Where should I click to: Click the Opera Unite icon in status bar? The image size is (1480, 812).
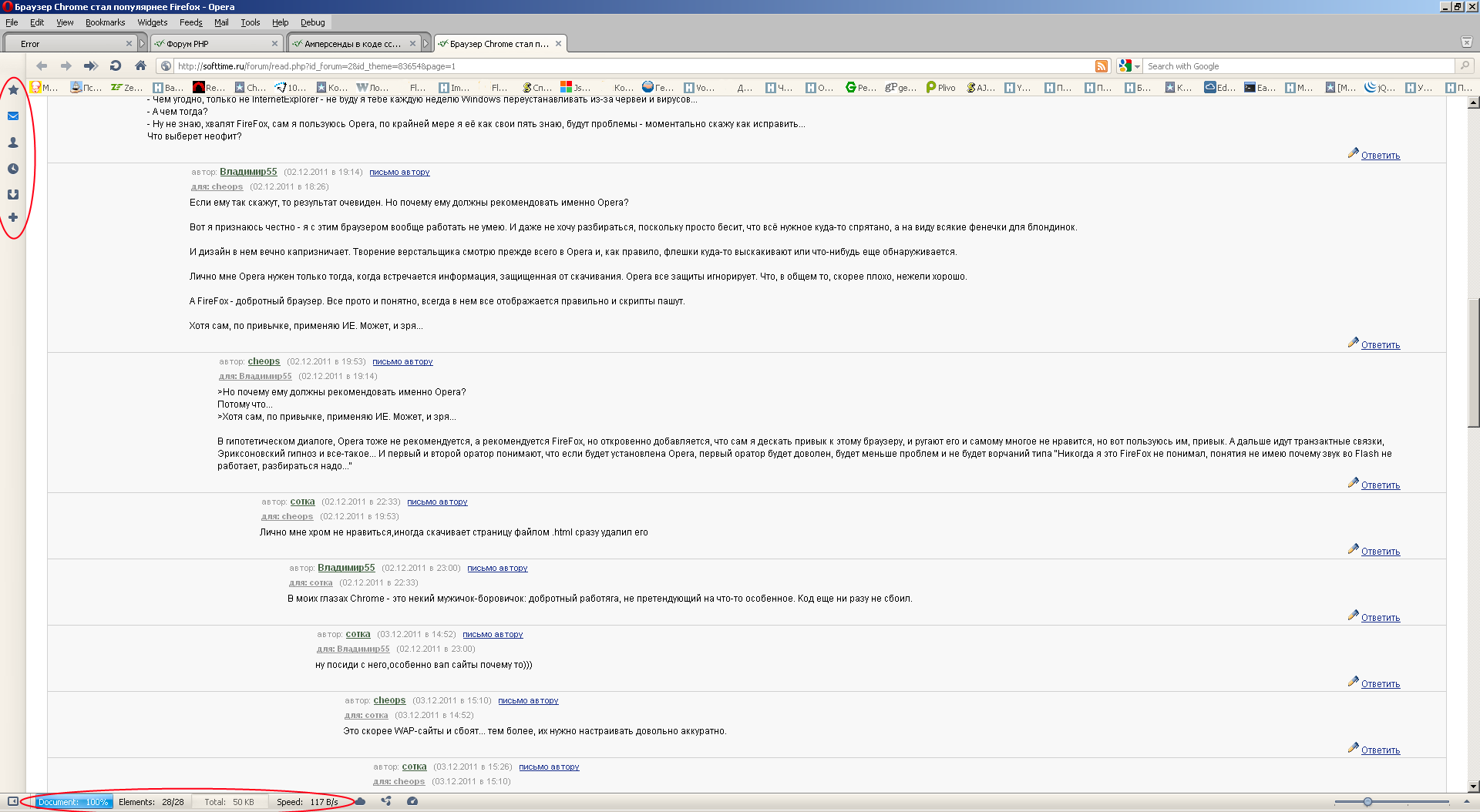tap(386, 801)
